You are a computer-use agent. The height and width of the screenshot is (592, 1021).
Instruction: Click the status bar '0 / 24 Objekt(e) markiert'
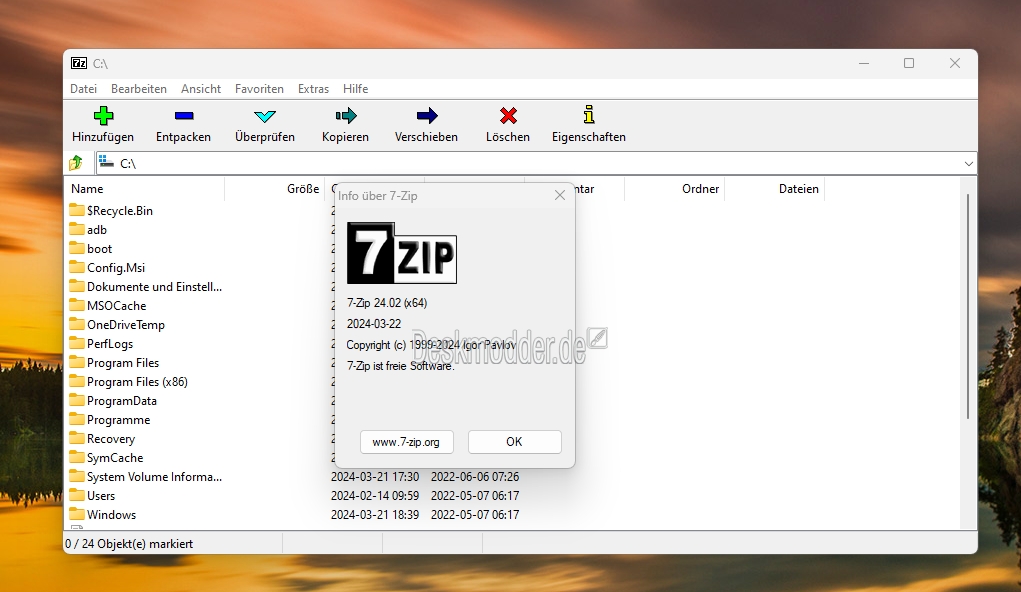[129, 544]
